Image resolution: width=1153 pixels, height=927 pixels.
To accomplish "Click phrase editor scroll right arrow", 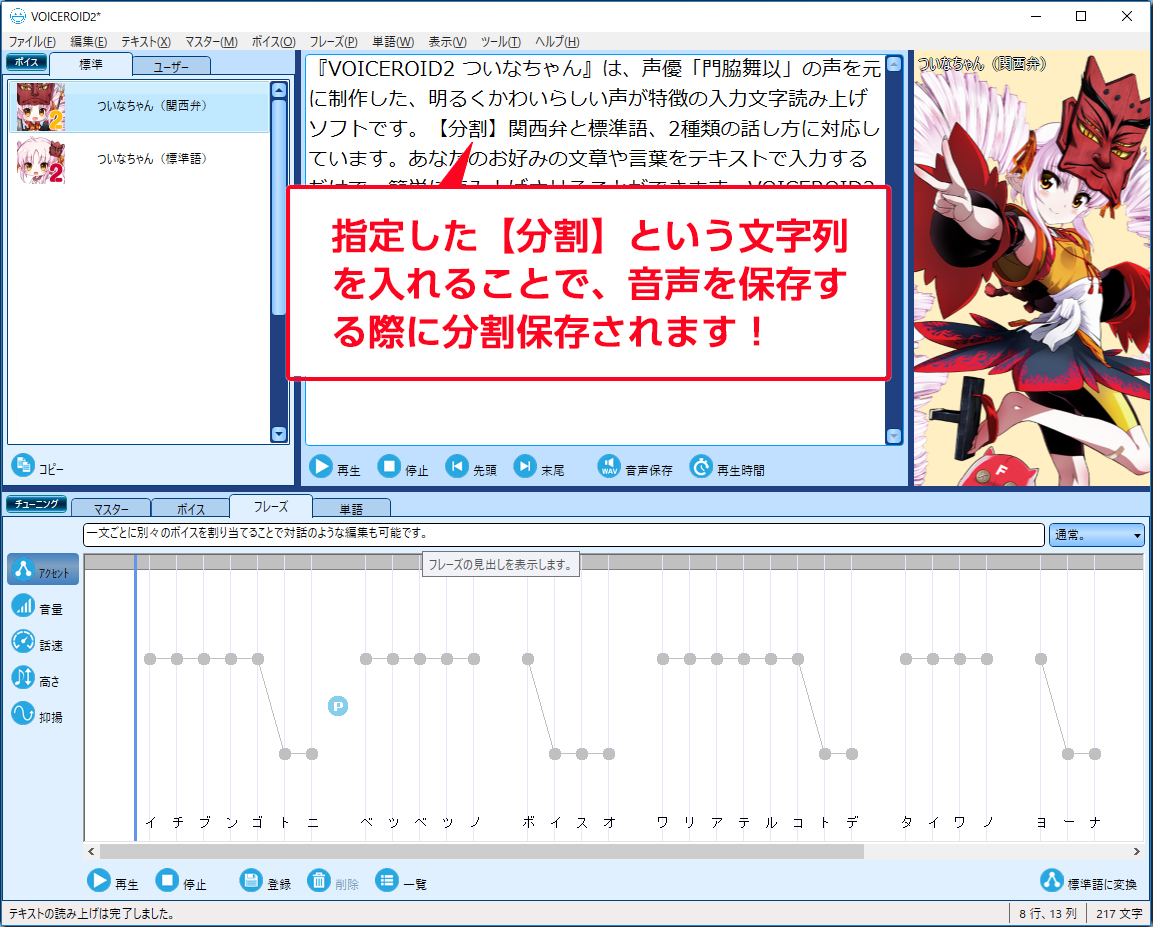I will coord(1137,851).
